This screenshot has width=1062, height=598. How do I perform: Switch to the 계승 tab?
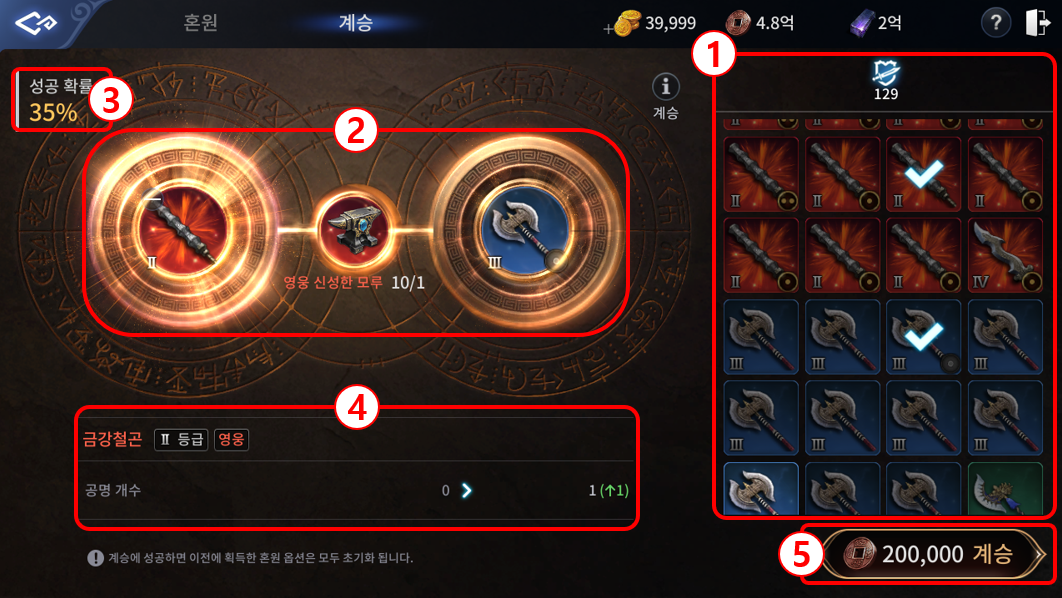tap(356, 22)
